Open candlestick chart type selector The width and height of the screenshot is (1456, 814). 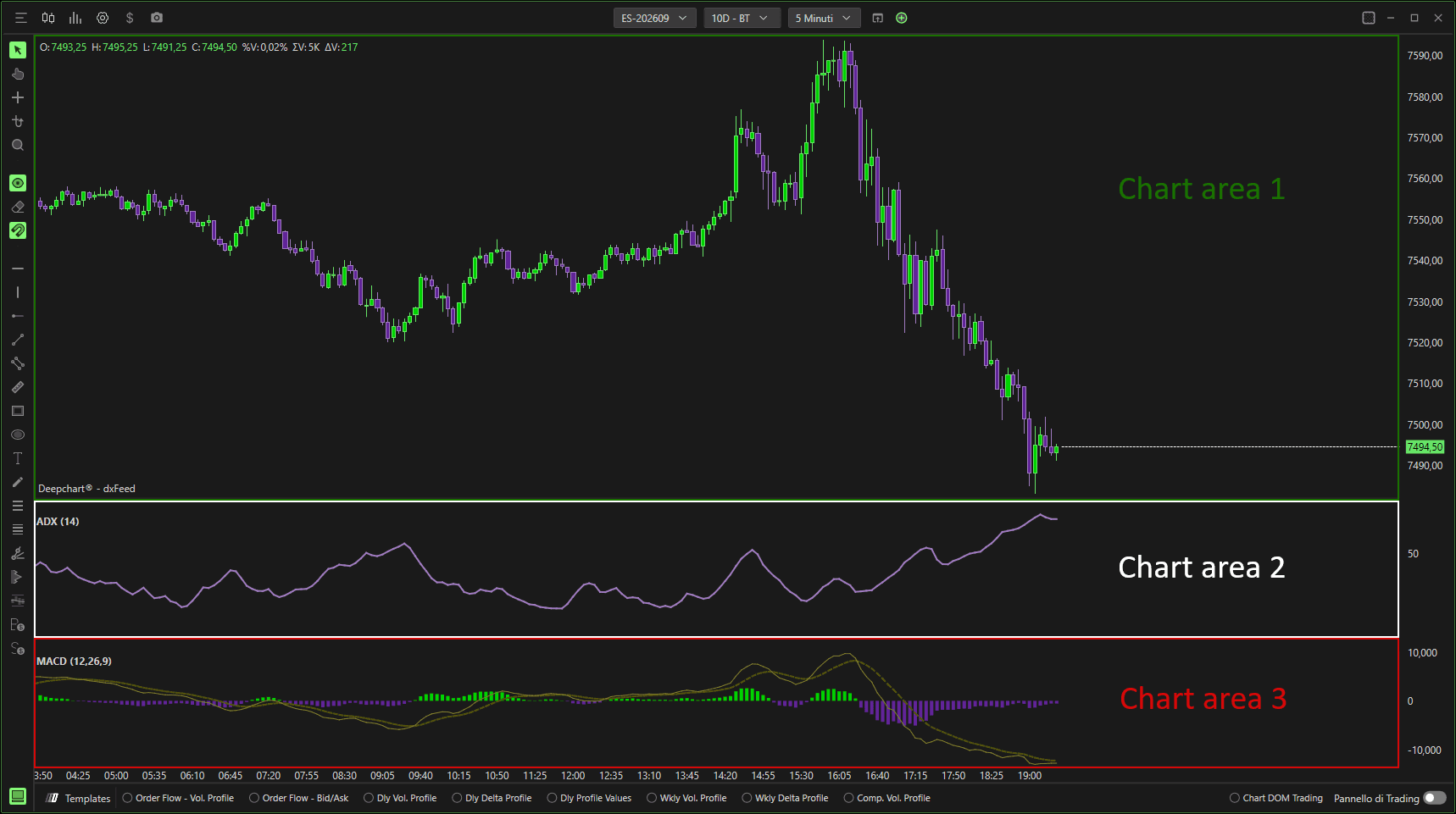[x=48, y=18]
